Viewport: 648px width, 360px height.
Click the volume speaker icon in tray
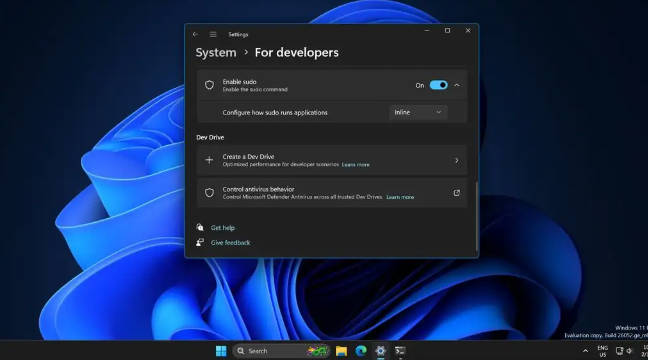click(629, 351)
